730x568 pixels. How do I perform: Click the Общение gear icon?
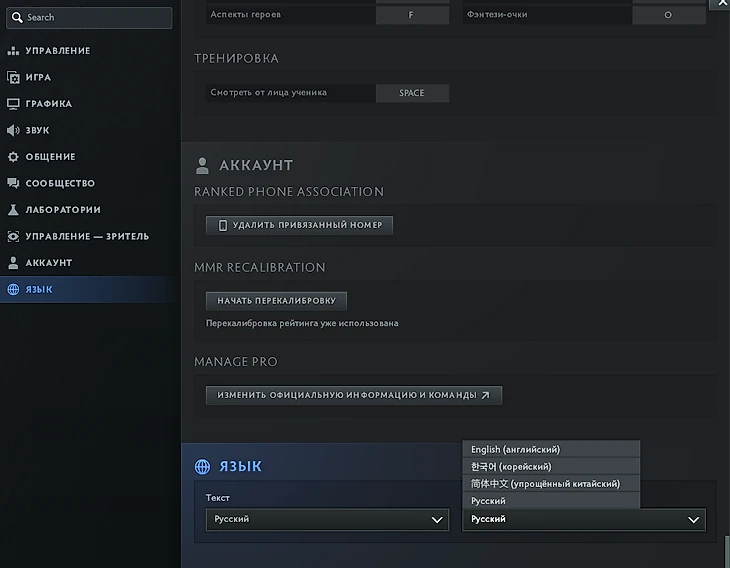tap(13, 157)
